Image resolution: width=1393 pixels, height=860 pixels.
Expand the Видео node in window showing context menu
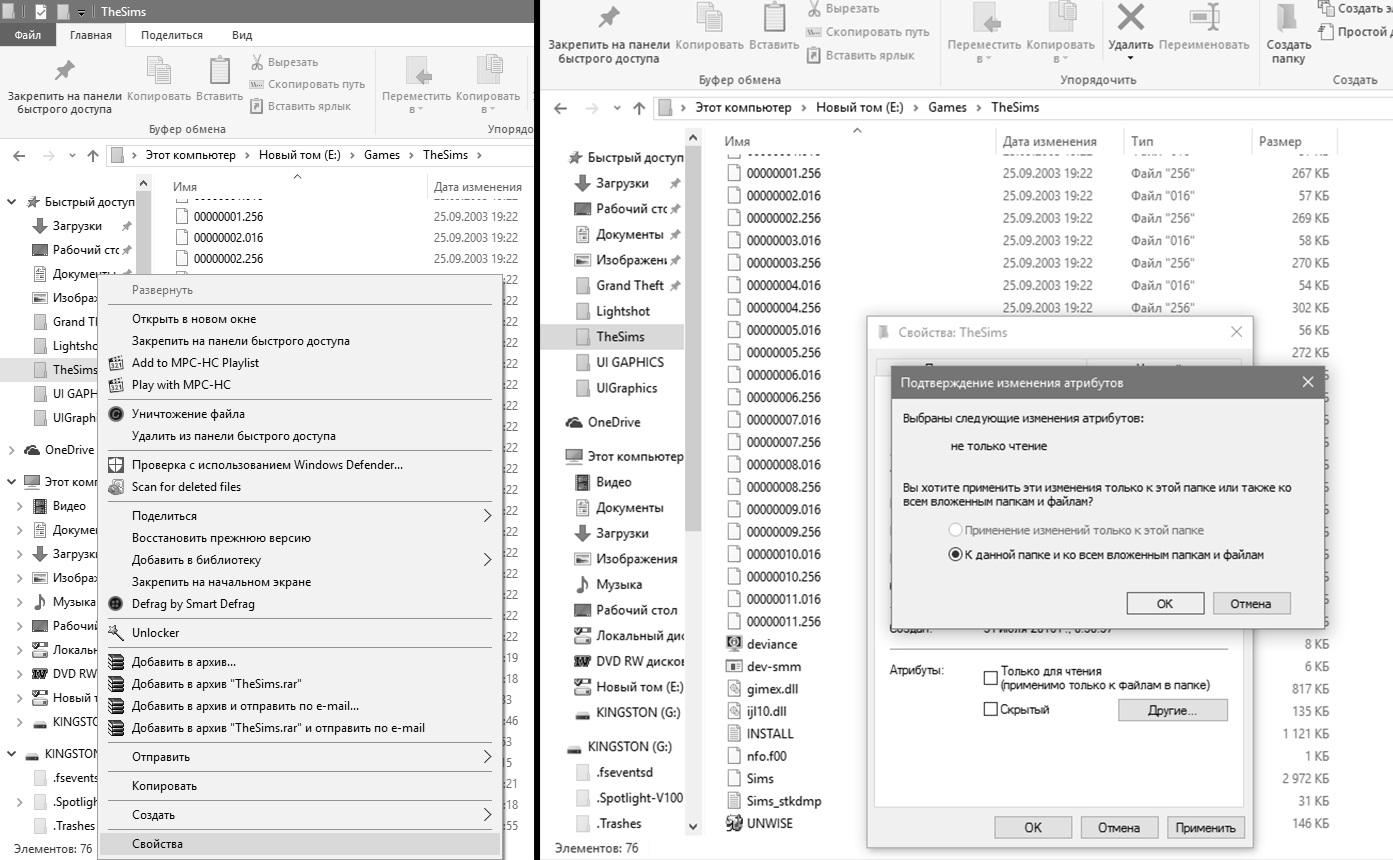(20, 506)
